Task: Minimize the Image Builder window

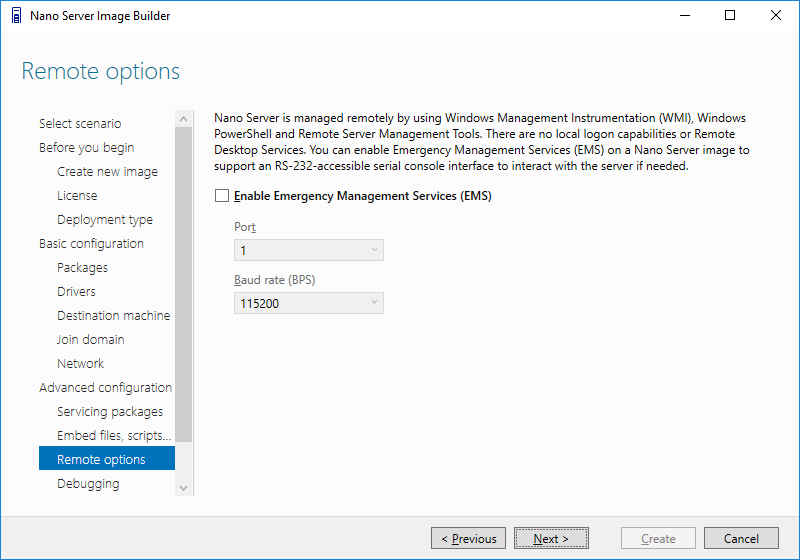Action: (x=685, y=16)
